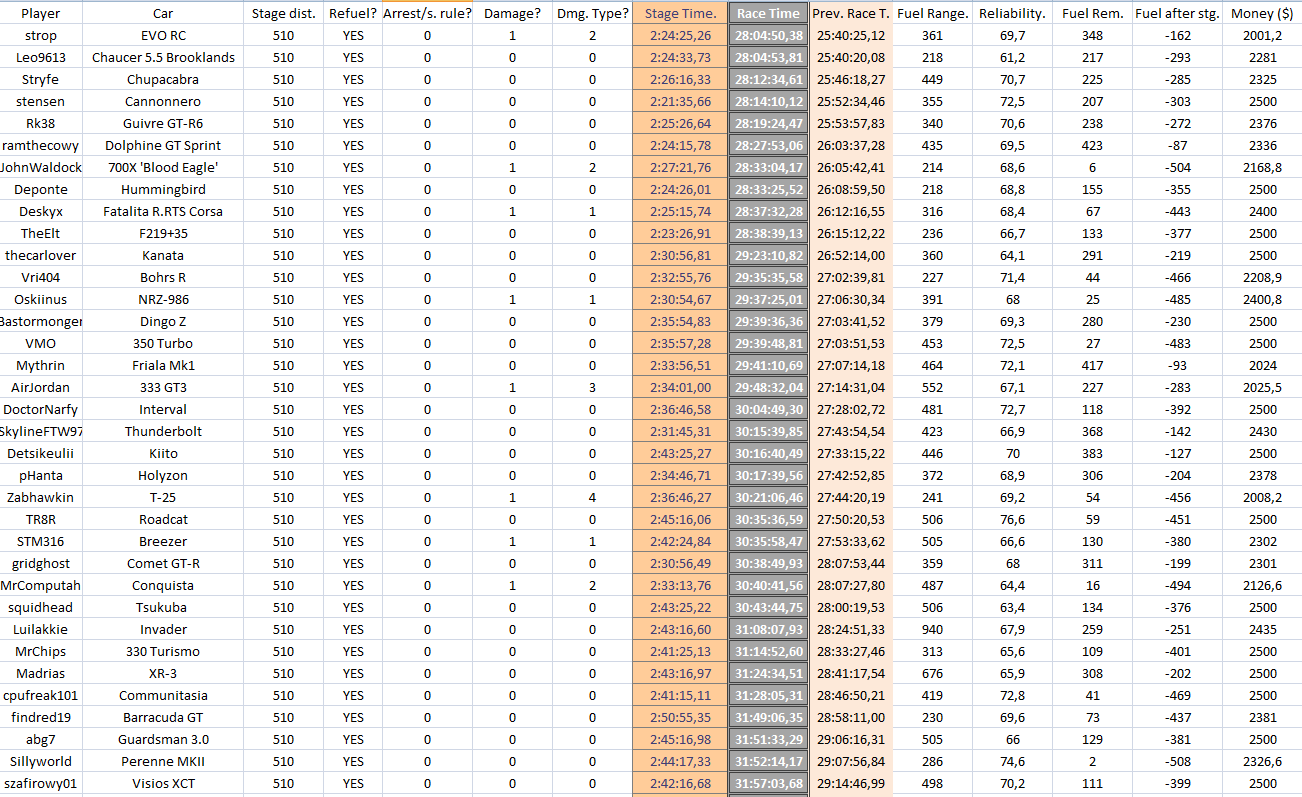1302x797 pixels.
Task: Click reliability cell showing 76,6
Action: pyautogui.click(x=1013, y=519)
